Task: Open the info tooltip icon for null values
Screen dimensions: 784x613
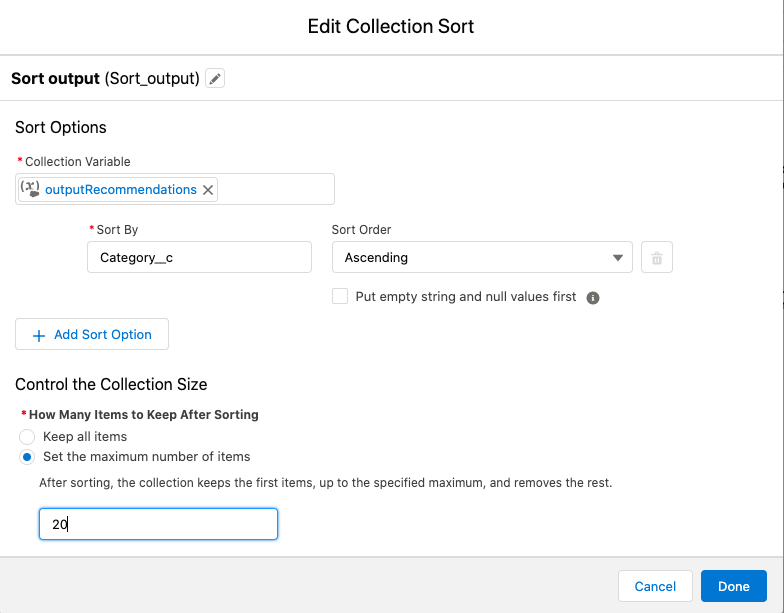Action: point(593,298)
